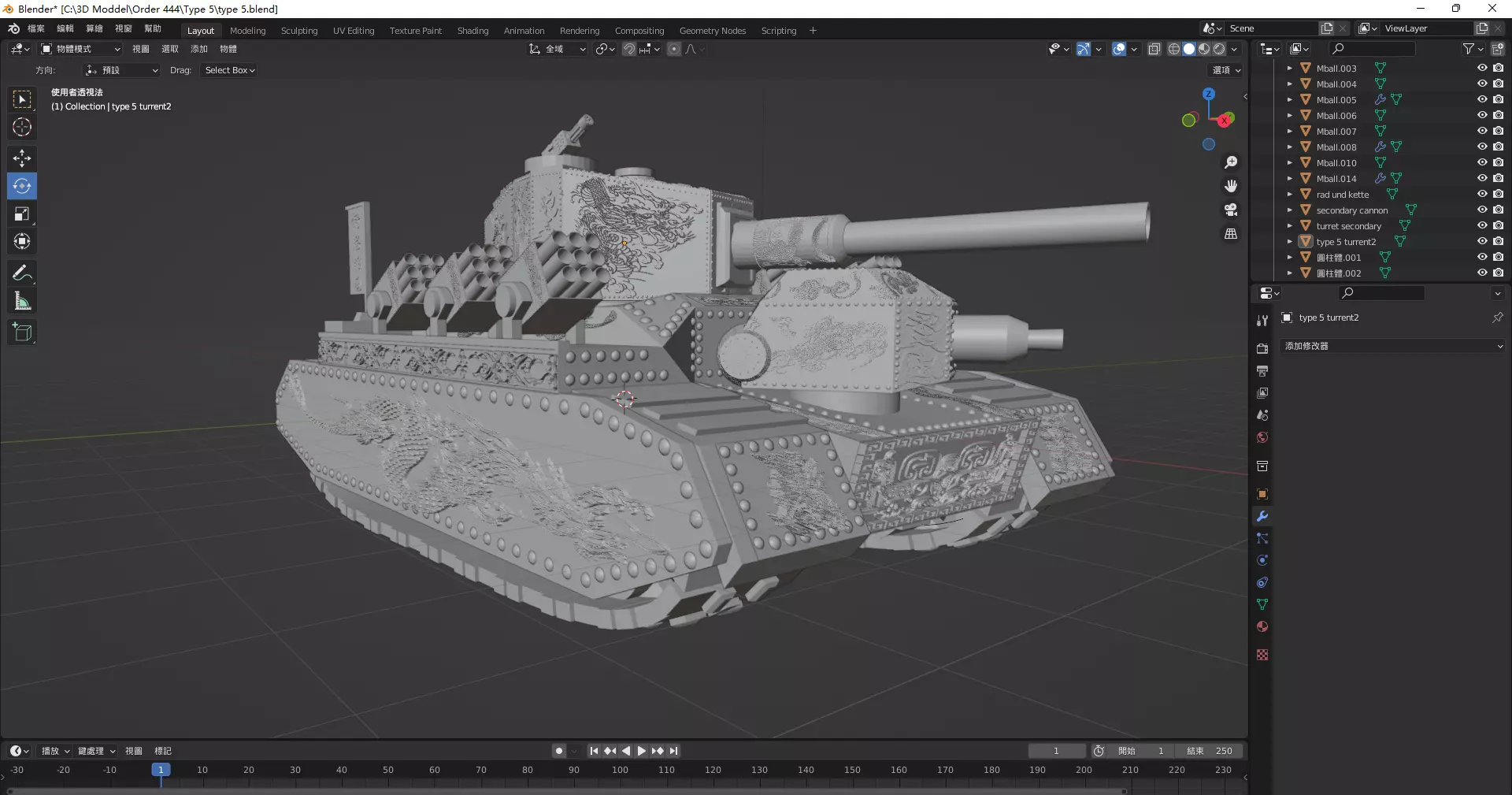Switch to the Sculpting workspace tab
The height and width of the screenshot is (795, 1512).
[x=299, y=31]
